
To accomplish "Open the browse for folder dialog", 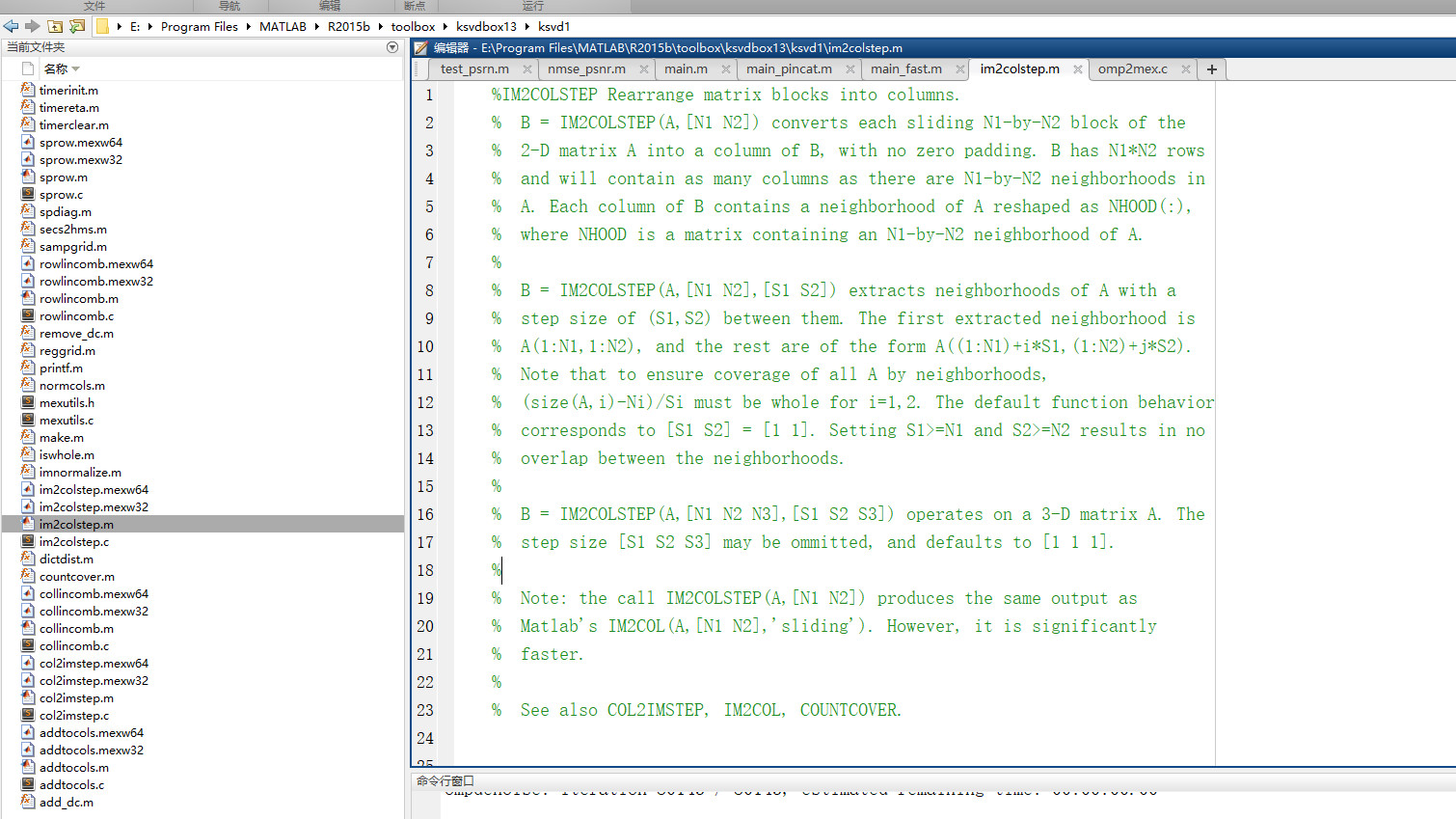I will [77, 26].
